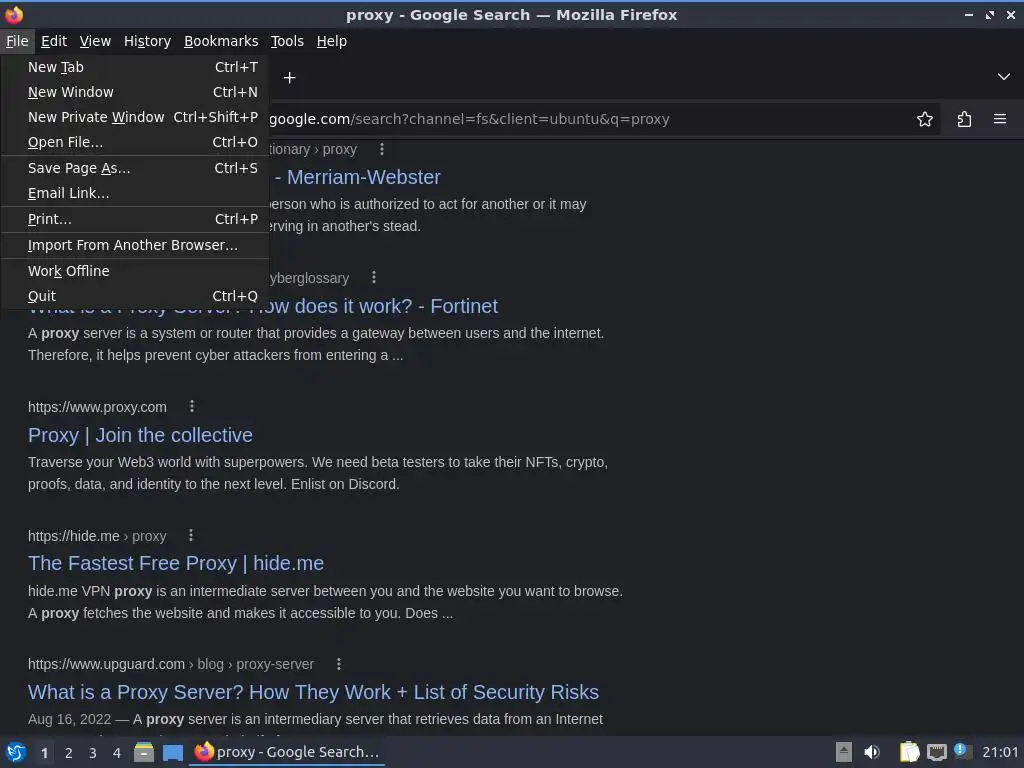This screenshot has width=1024, height=768.
Task: Click the show desktop taskbar icon
Action: [x=172, y=753]
